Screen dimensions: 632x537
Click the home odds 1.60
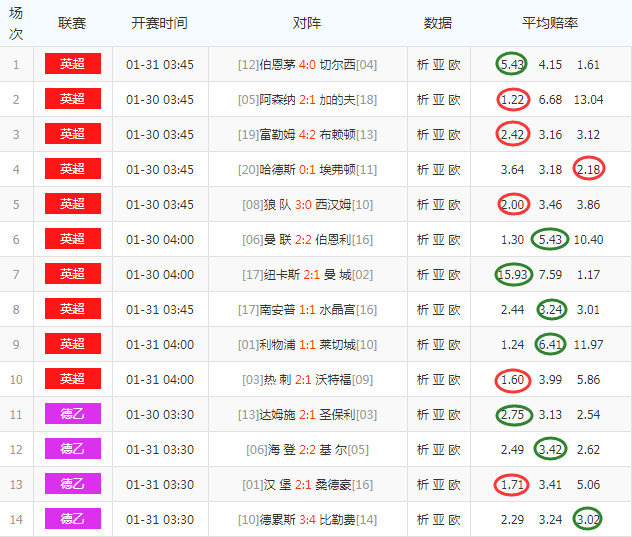pos(512,380)
